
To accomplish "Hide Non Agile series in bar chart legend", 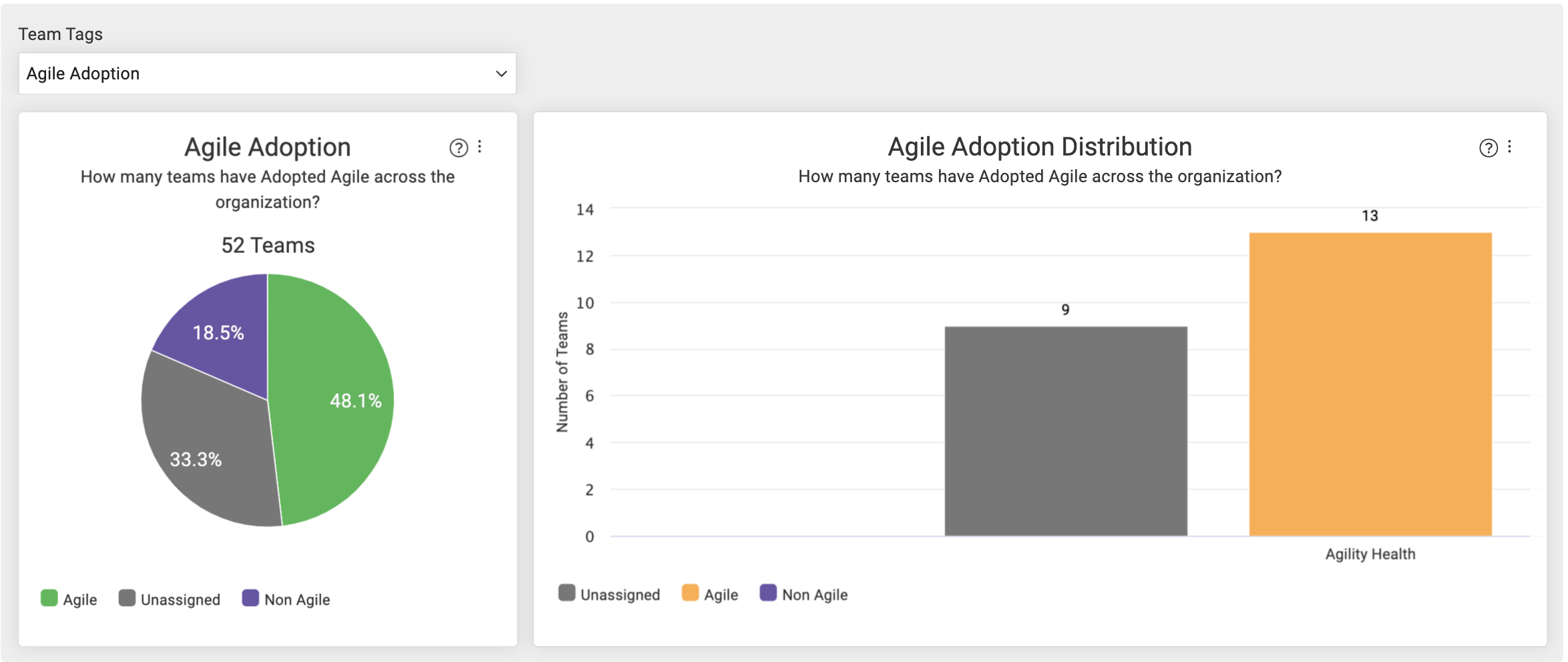I will pyautogui.click(x=804, y=594).
